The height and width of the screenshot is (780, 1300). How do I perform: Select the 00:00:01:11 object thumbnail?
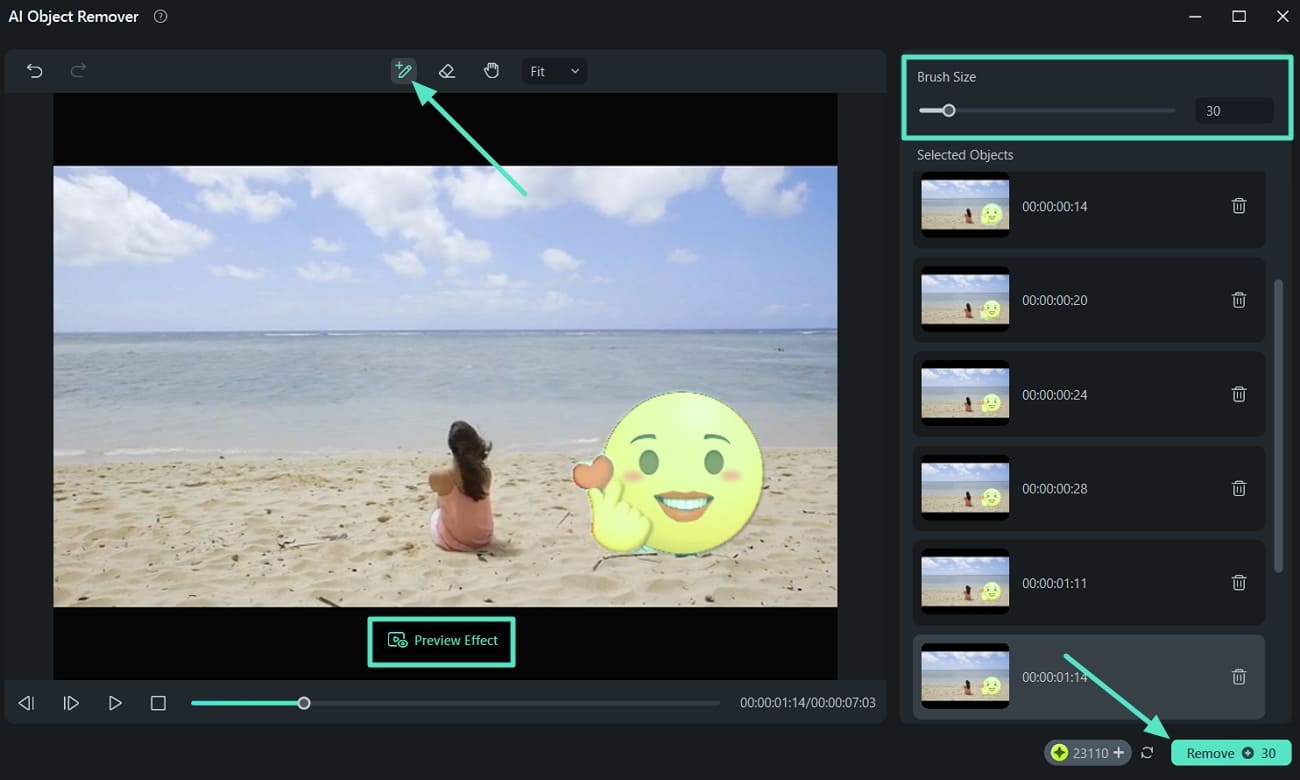(x=965, y=581)
